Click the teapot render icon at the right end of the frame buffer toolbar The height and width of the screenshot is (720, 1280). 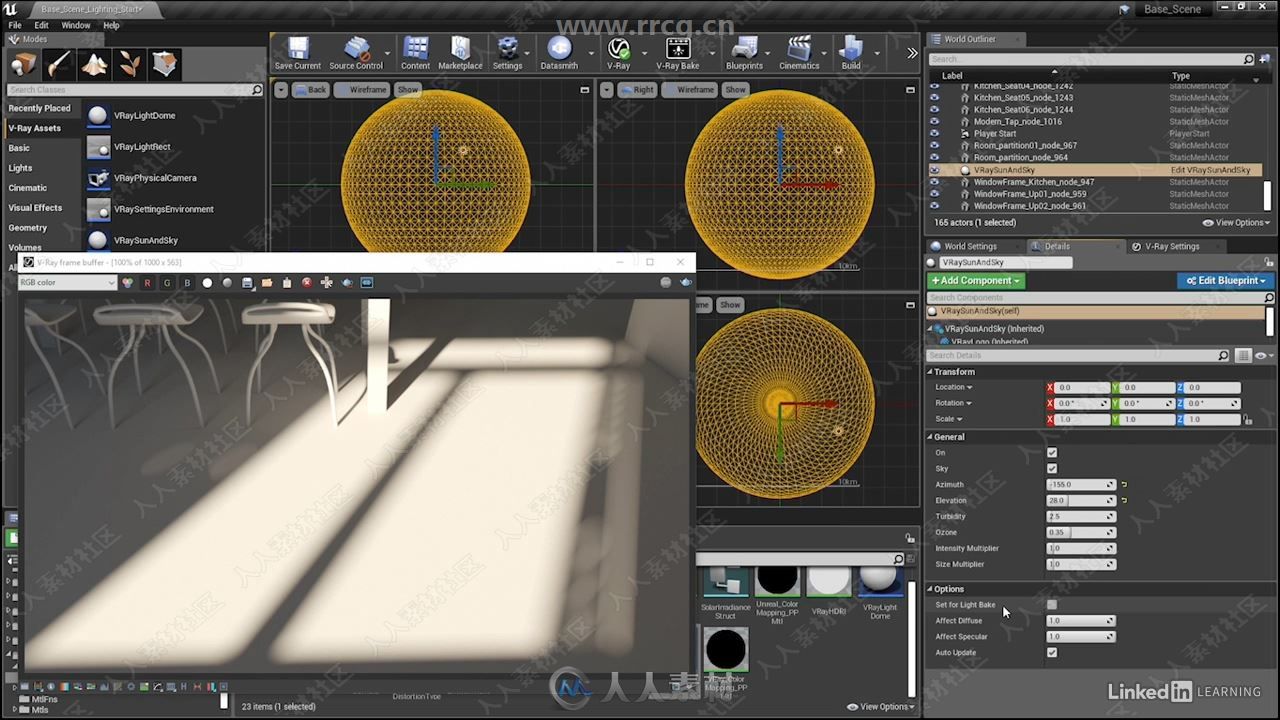[x=686, y=283]
